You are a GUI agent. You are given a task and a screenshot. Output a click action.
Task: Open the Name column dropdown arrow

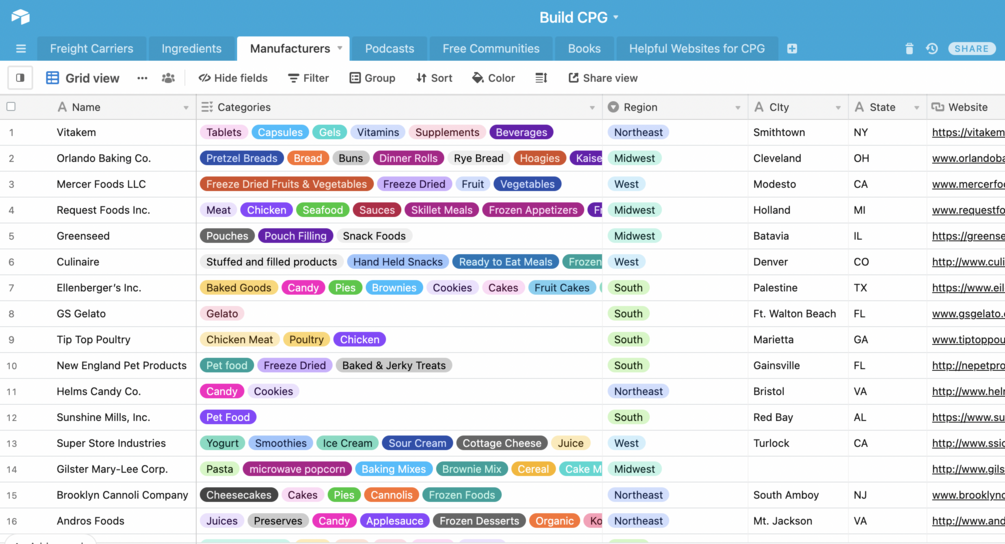186,108
